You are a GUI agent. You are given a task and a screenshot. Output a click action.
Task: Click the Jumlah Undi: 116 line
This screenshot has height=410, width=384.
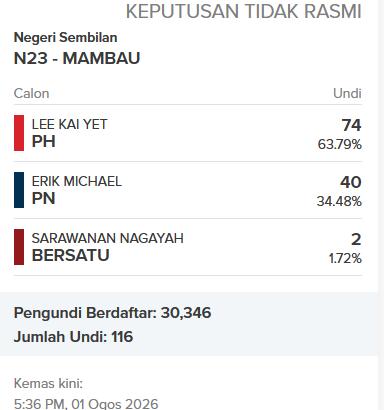73,337
